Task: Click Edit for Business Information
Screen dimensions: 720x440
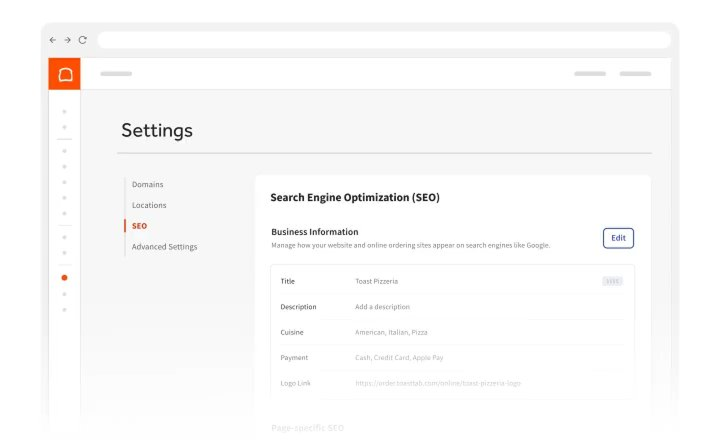Action: [x=618, y=238]
